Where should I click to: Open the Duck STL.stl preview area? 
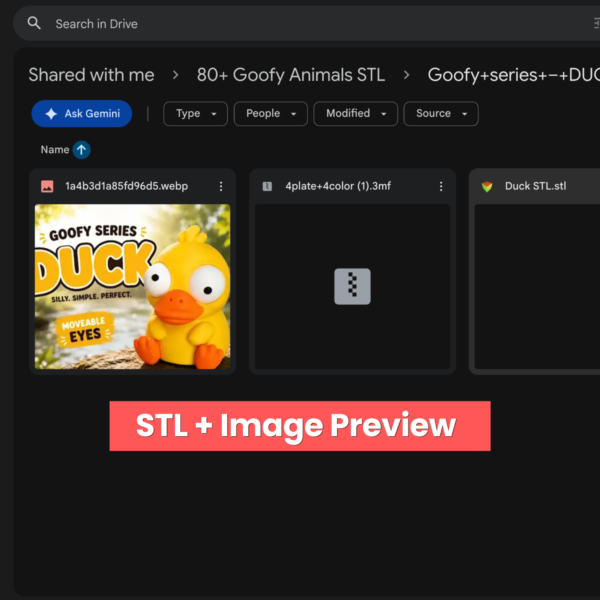(x=537, y=287)
